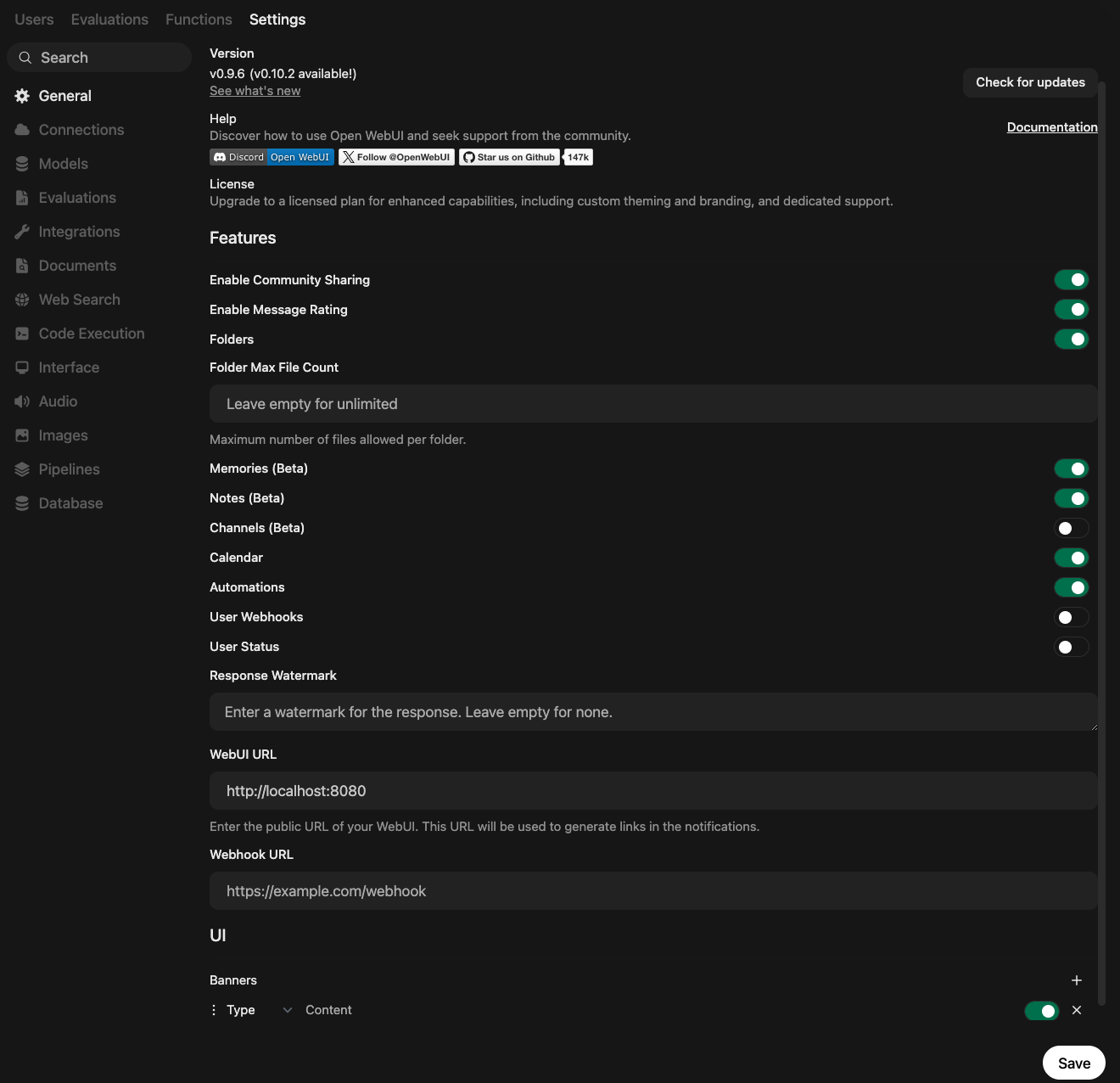Click the settings Search field

click(99, 58)
